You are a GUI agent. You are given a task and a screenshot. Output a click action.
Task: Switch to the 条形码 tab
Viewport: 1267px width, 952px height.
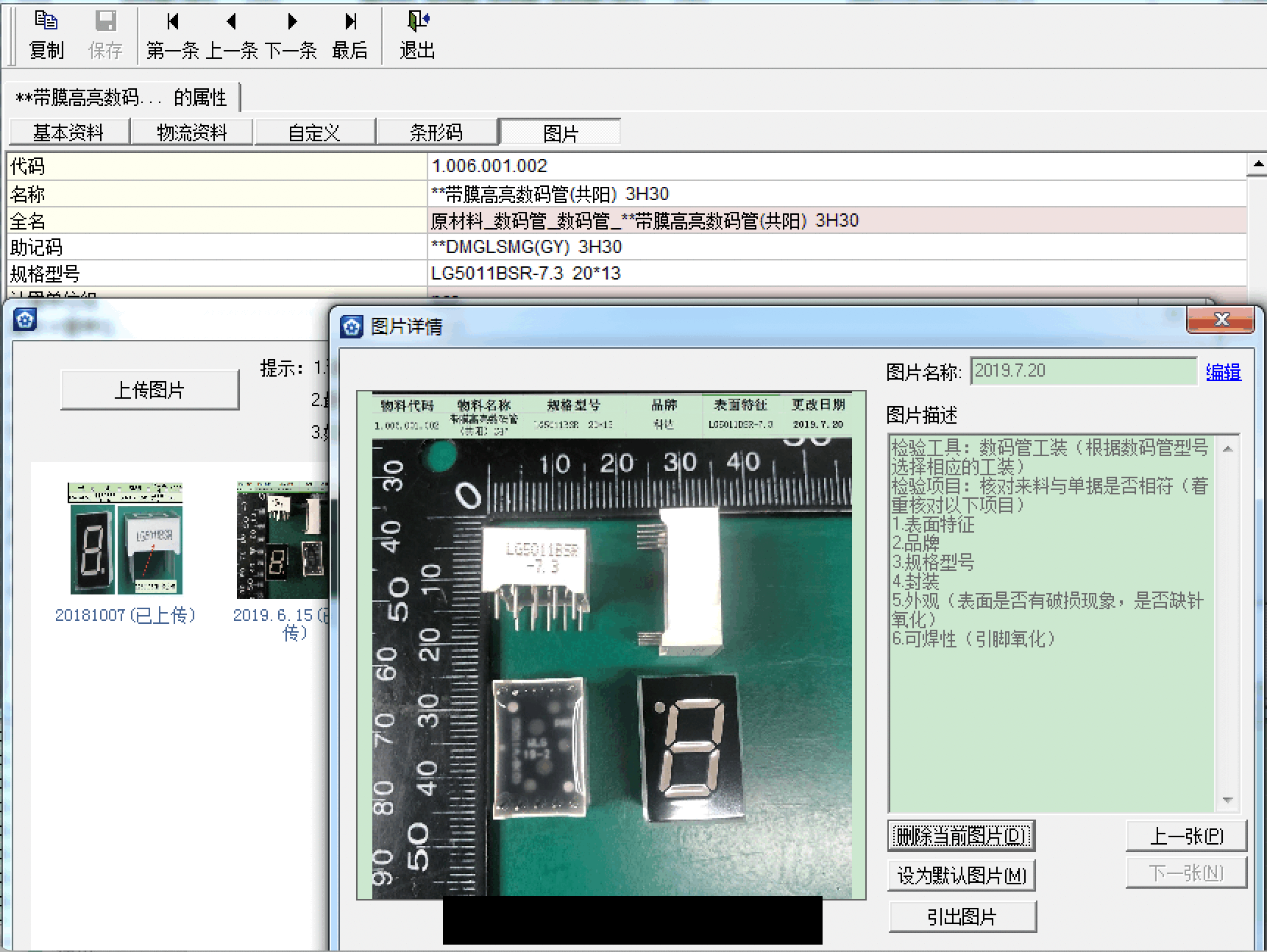coord(436,132)
